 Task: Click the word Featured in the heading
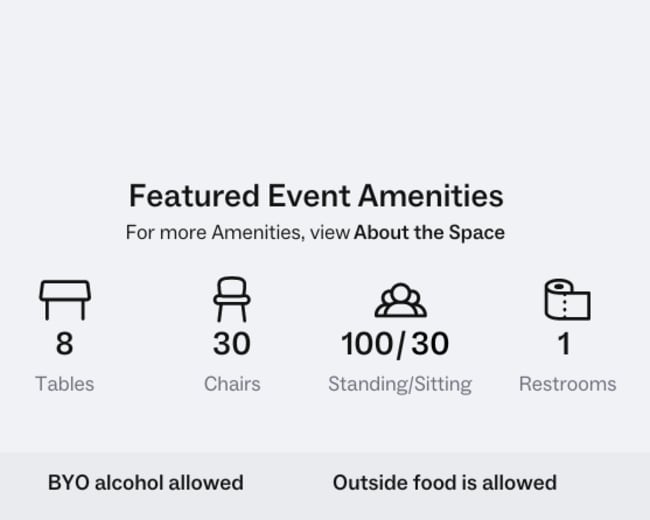(194, 196)
